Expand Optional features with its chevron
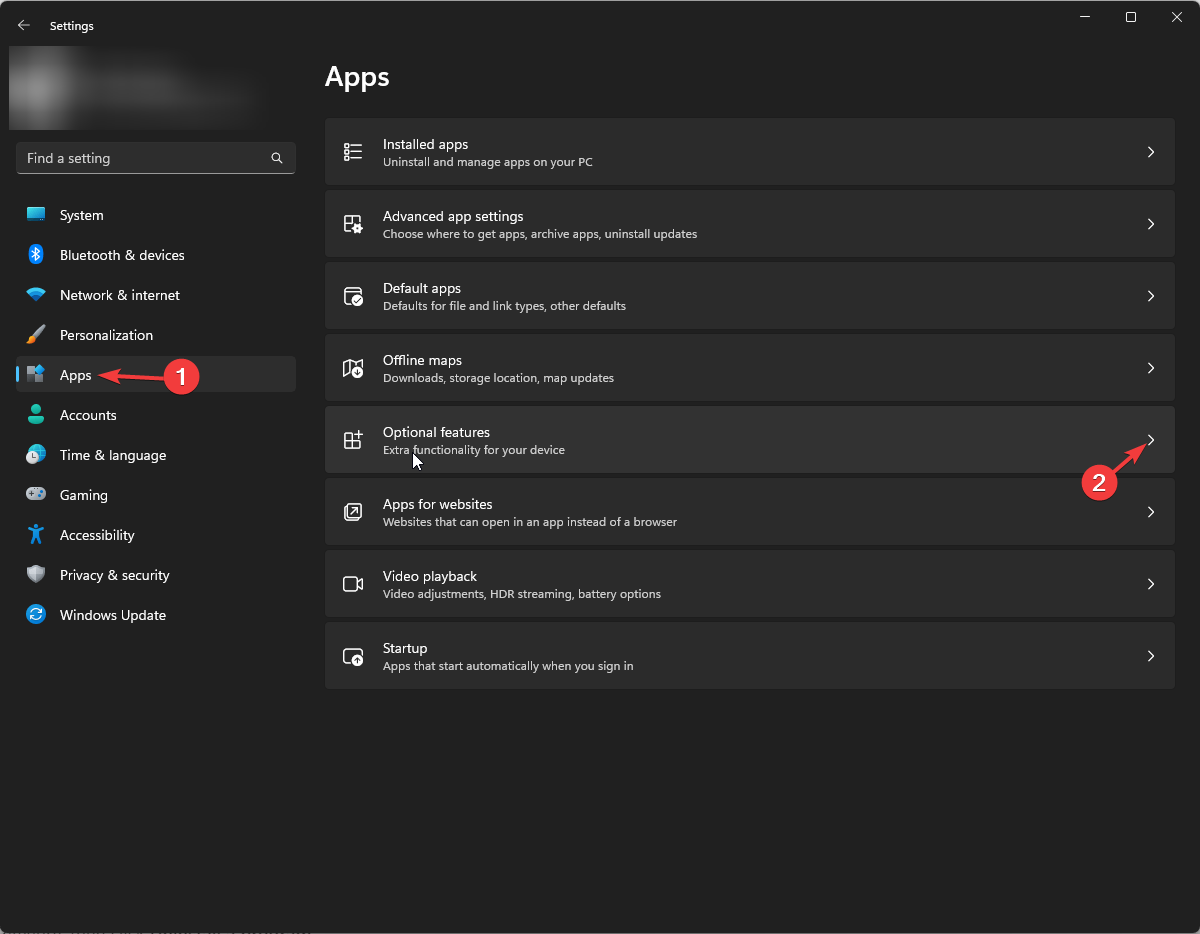 pyautogui.click(x=1151, y=440)
